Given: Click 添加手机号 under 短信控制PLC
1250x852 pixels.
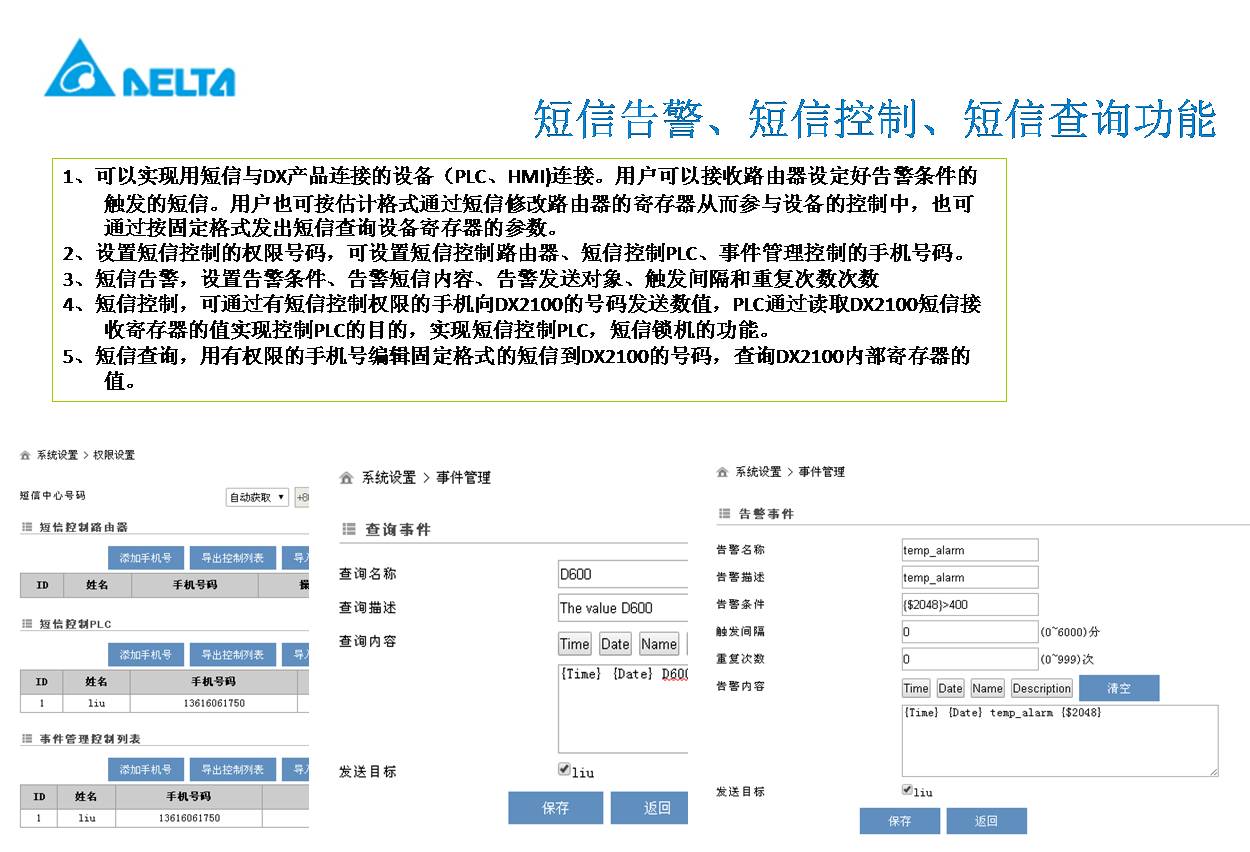Looking at the screenshot, I should click(146, 655).
